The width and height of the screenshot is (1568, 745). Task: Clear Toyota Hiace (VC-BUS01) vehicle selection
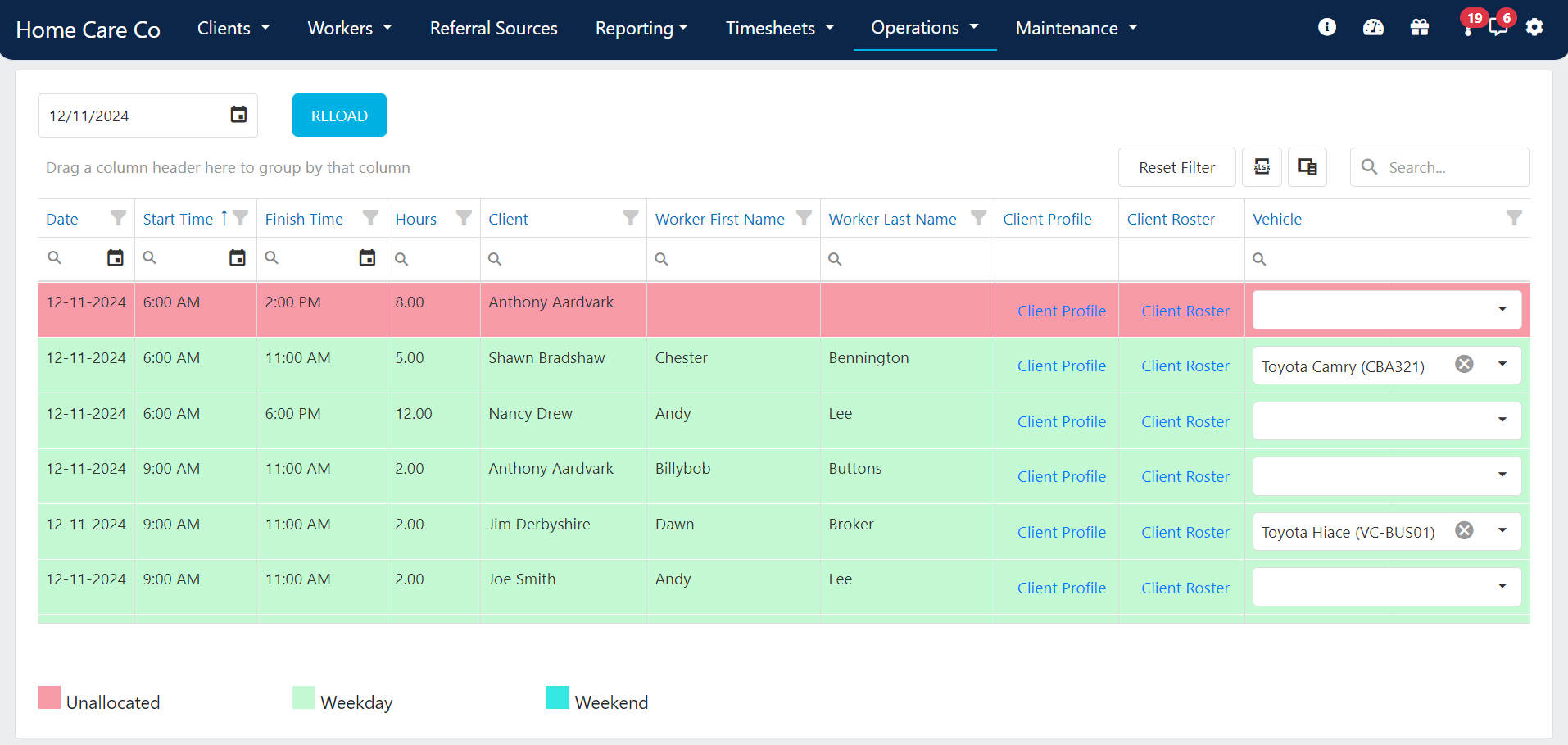click(x=1464, y=530)
